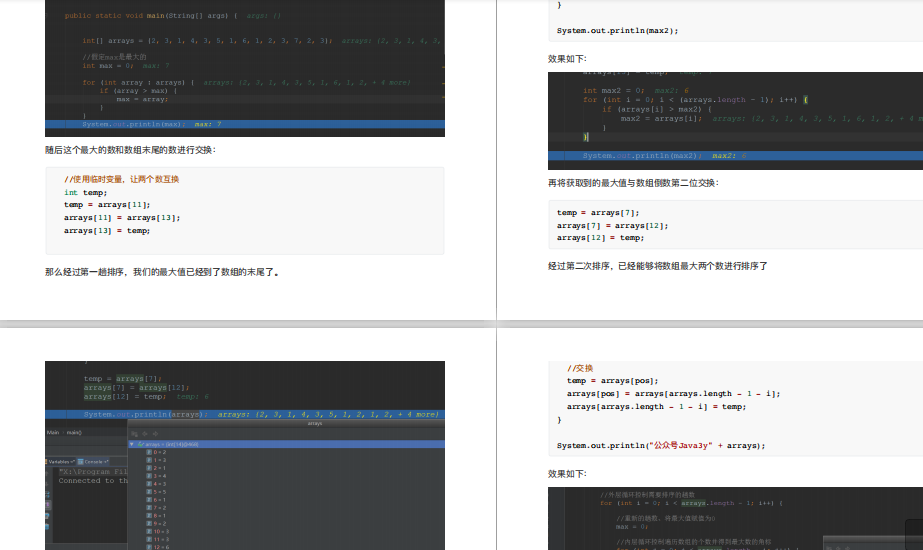Viewport: 923px width, 550px height.
Task: Click the back arrow icon in arrays popup
Action: pyautogui.click(x=145, y=433)
